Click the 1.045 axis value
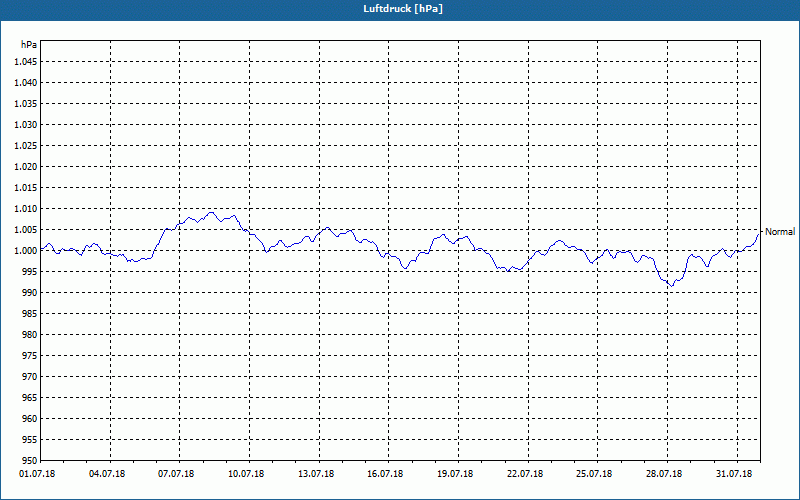Screen dimensions: 800x500 coord(26,62)
